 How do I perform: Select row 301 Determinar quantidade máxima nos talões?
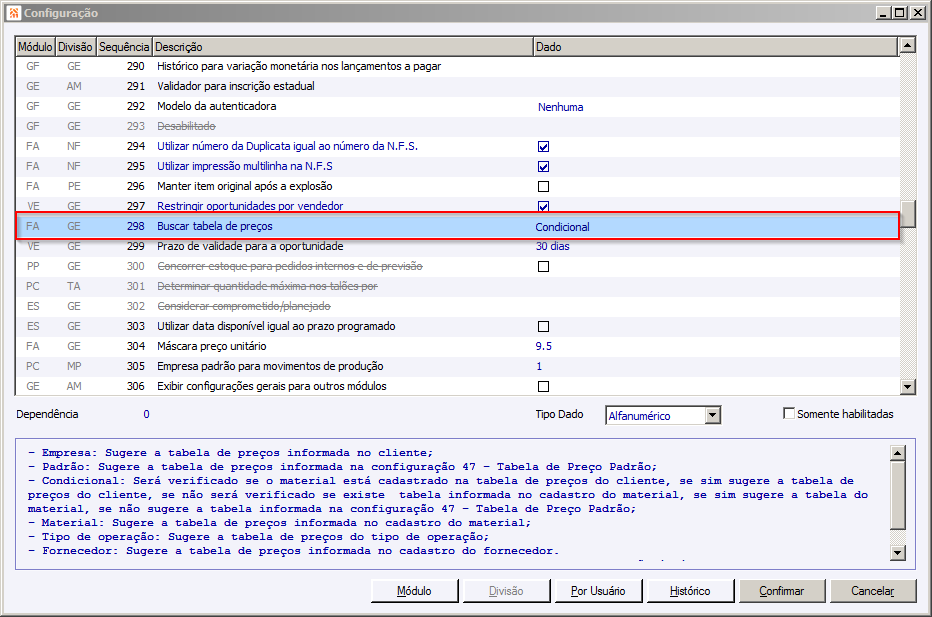[x=457, y=287]
